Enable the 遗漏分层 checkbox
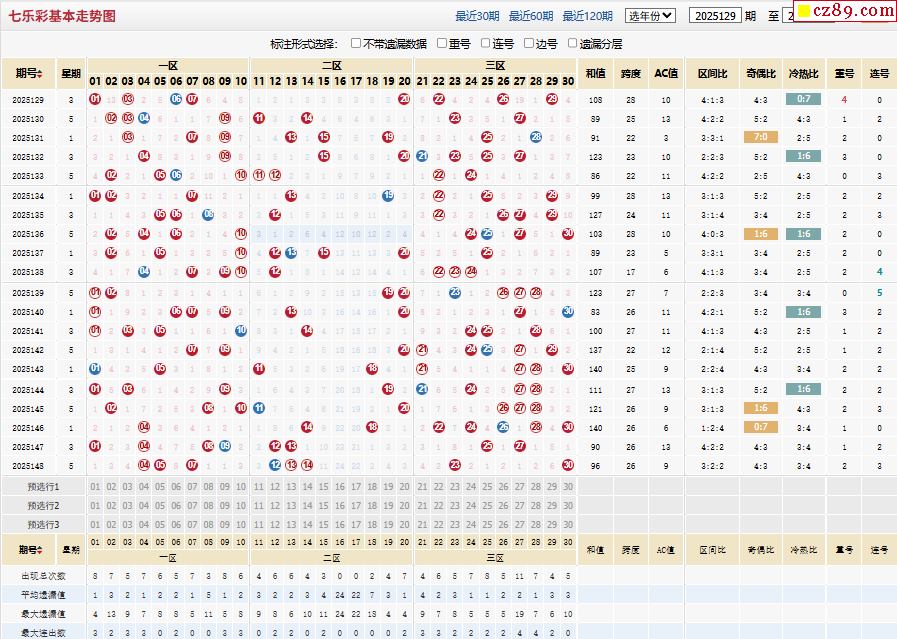Viewport: 897px width, 639px height. coord(572,43)
